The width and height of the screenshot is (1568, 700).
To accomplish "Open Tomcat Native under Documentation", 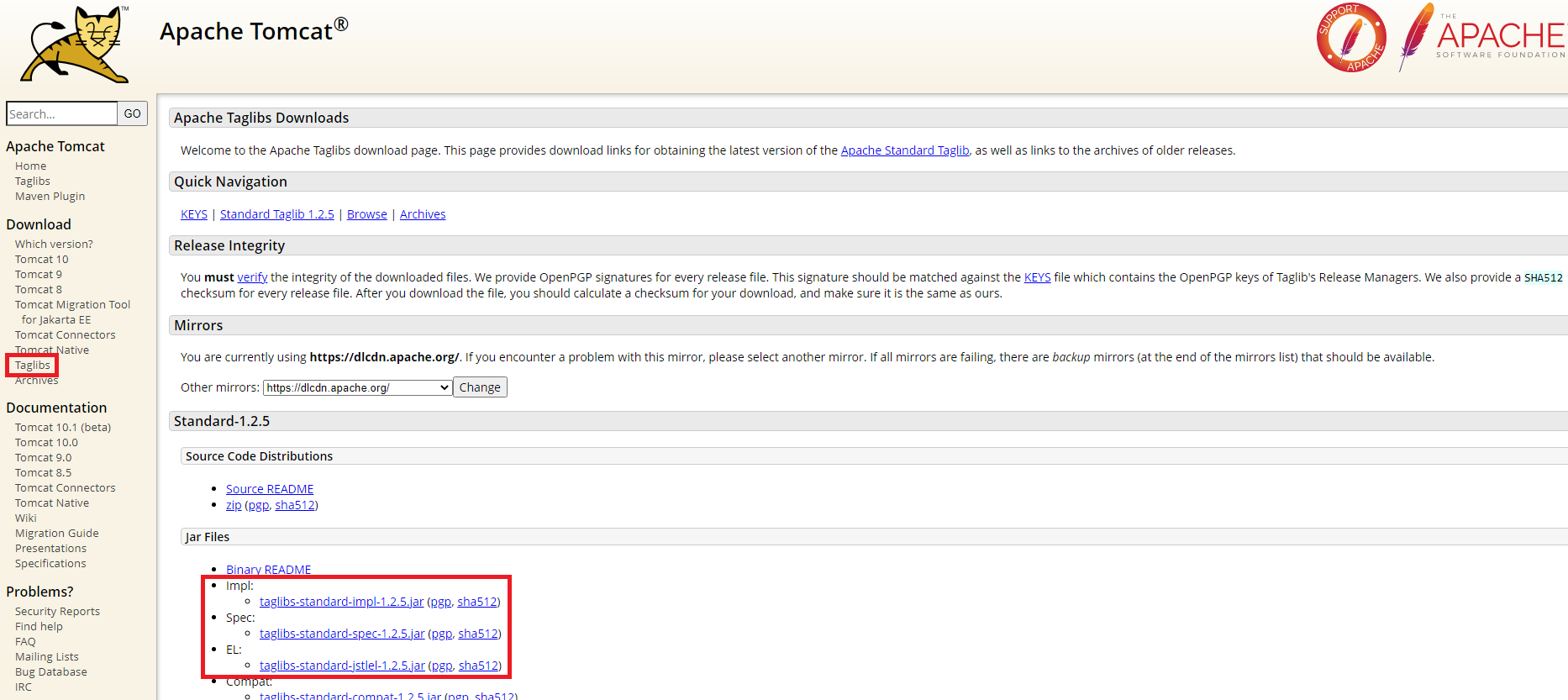I will pyautogui.click(x=52, y=503).
